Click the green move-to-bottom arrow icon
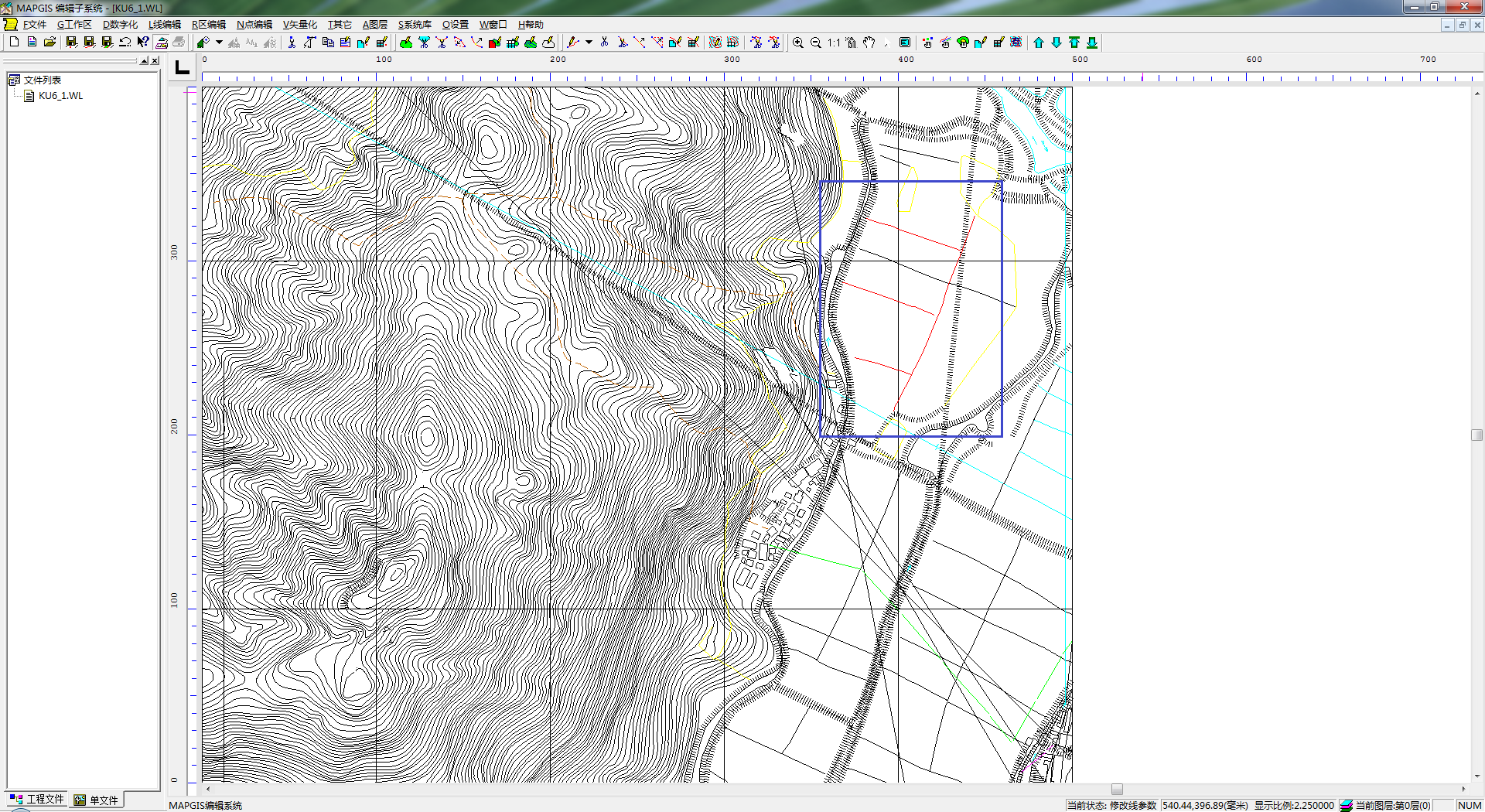This screenshot has width=1485, height=812. (x=1092, y=43)
